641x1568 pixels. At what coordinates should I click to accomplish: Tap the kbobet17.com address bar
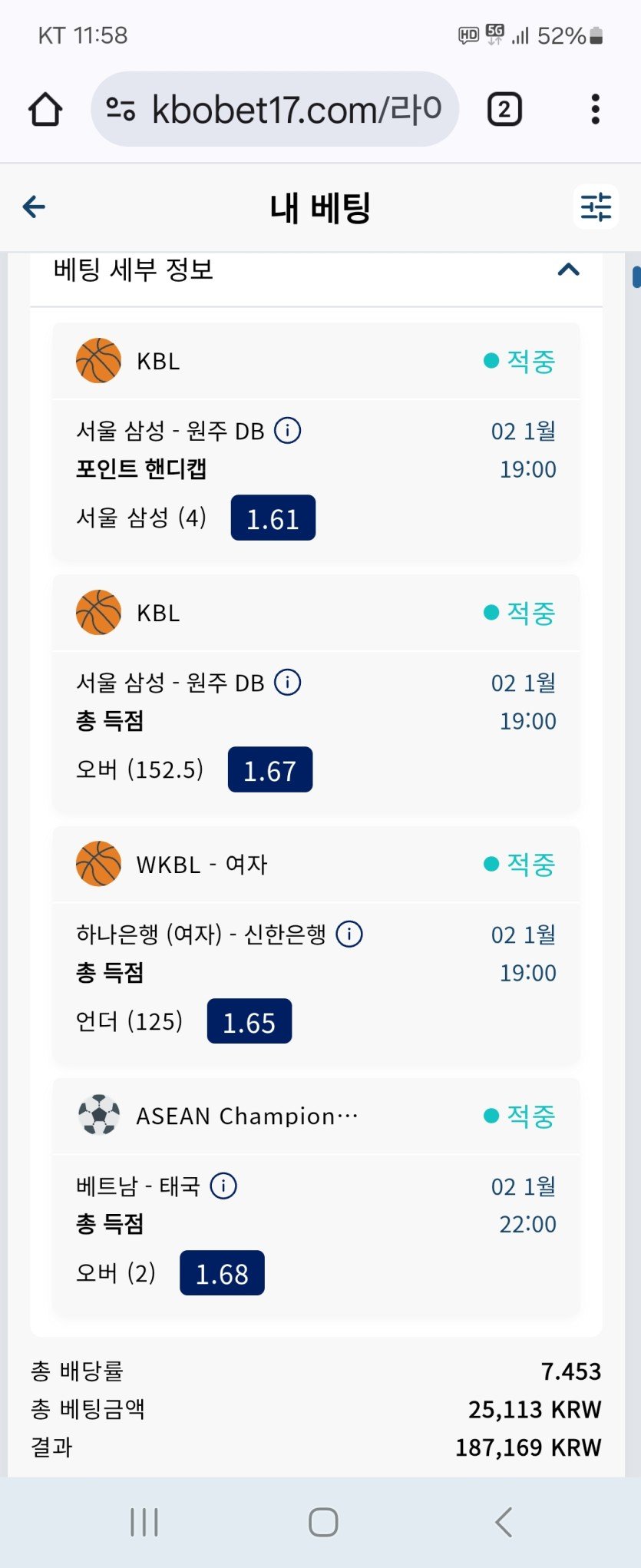tap(296, 109)
